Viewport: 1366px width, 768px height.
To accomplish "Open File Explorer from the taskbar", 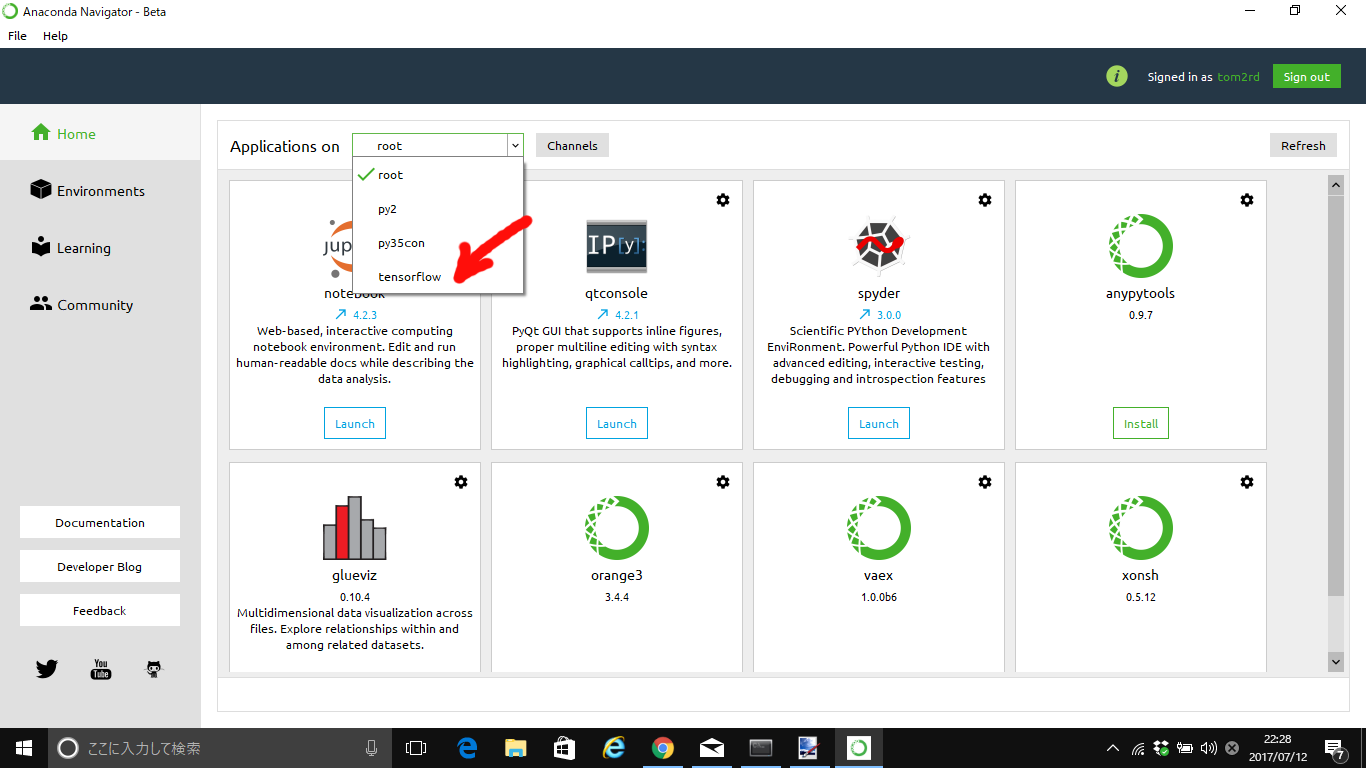I will click(515, 748).
